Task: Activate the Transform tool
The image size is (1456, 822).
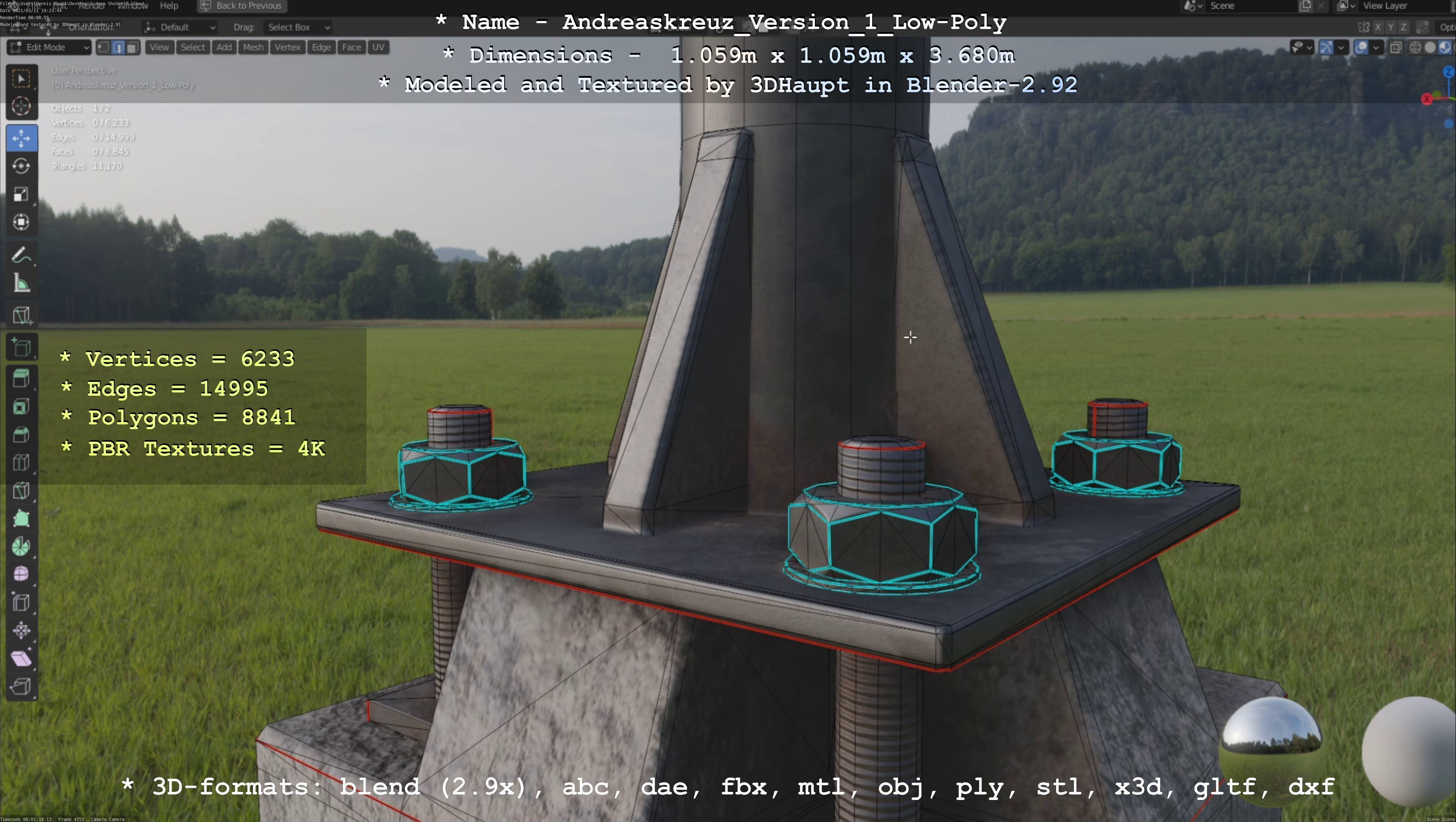Action: tap(21, 222)
